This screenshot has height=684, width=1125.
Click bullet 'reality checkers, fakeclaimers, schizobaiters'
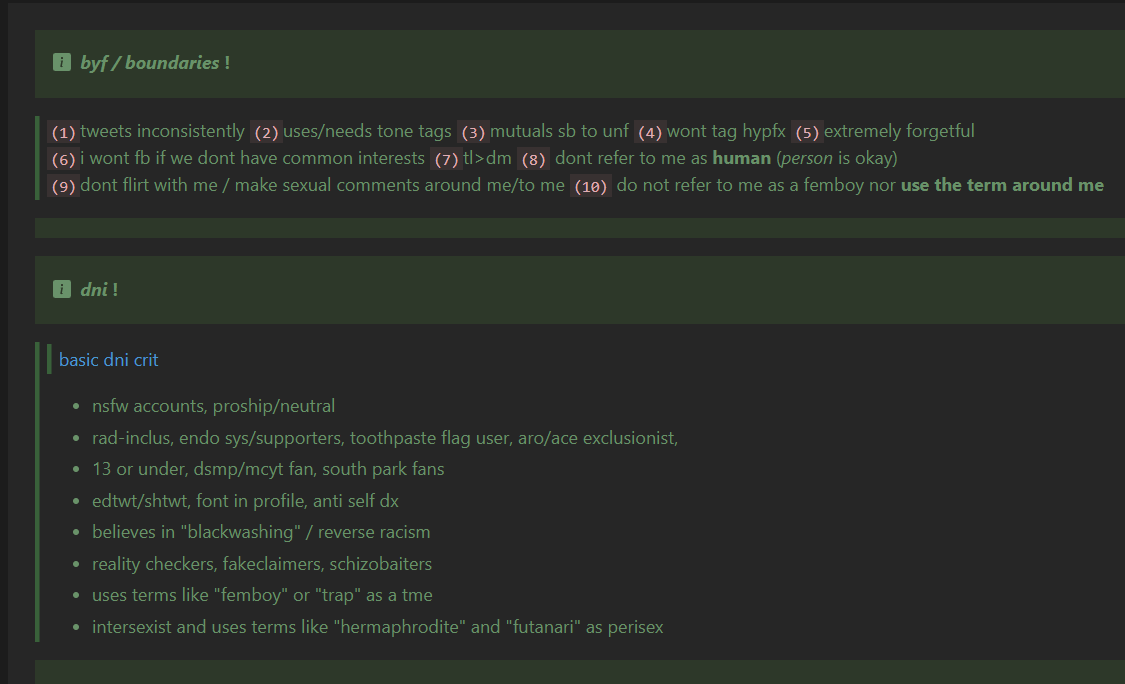pos(262,564)
